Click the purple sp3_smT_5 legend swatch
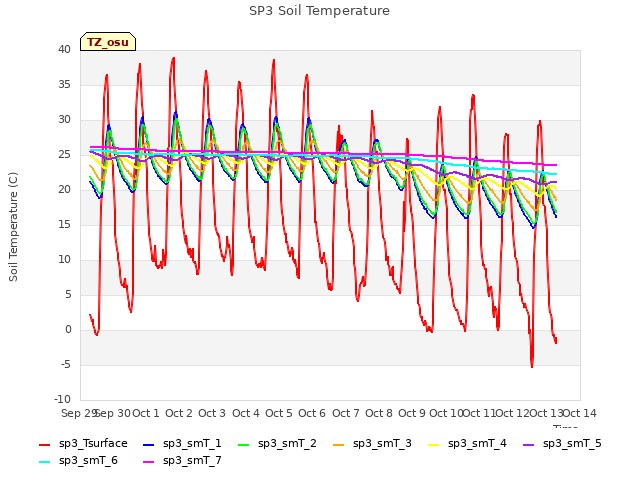Image resolution: width=640 pixels, height=480 pixels. coord(528,444)
